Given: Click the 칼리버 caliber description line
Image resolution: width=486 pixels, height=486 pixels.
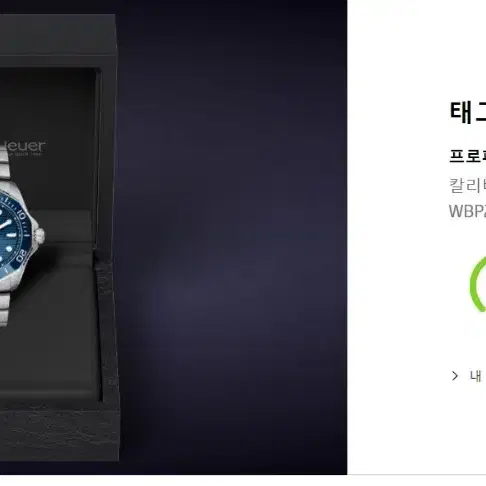Looking at the screenshot, I should pos(467,186).
